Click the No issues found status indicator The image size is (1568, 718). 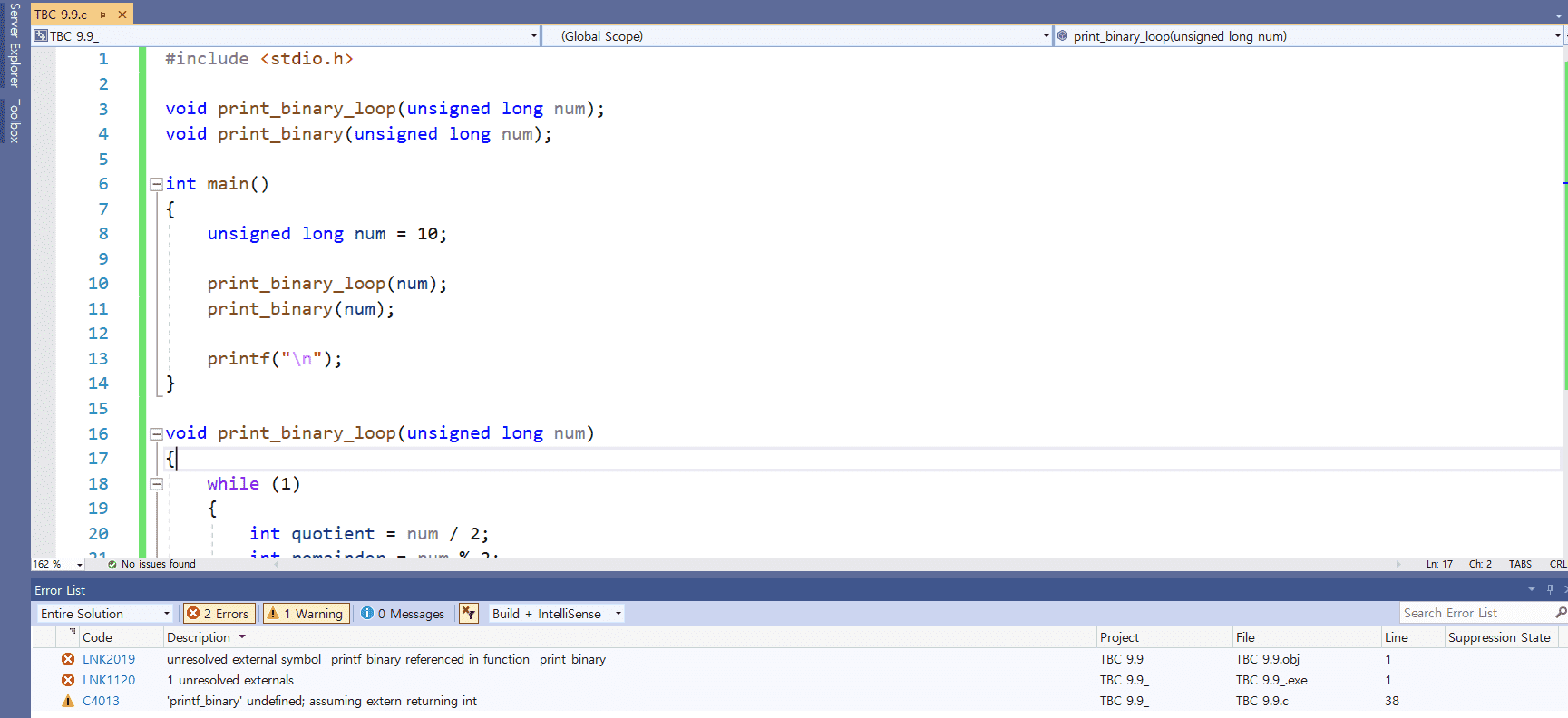(151, 564)
